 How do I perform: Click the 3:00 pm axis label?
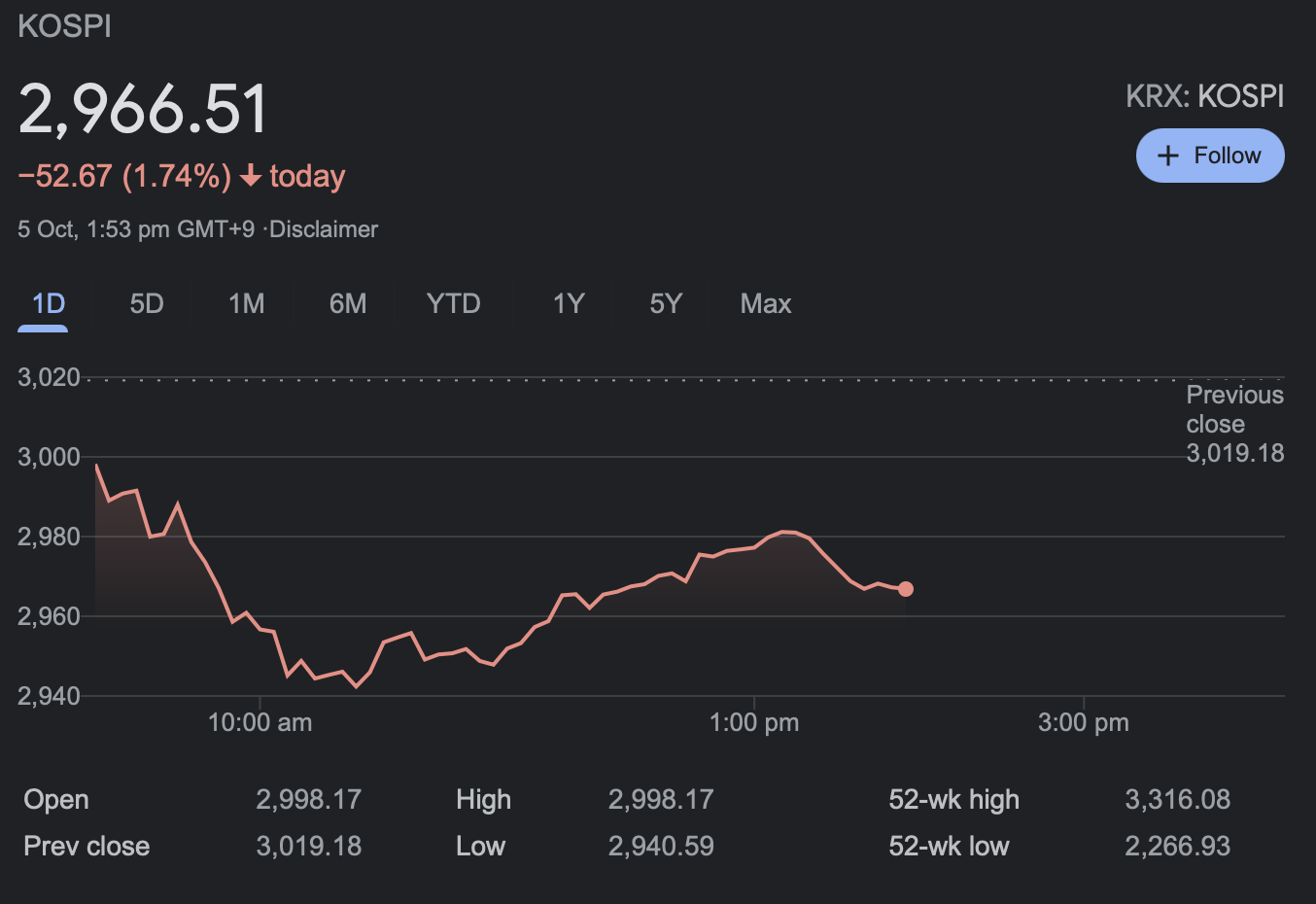(x=1084, y=722)
